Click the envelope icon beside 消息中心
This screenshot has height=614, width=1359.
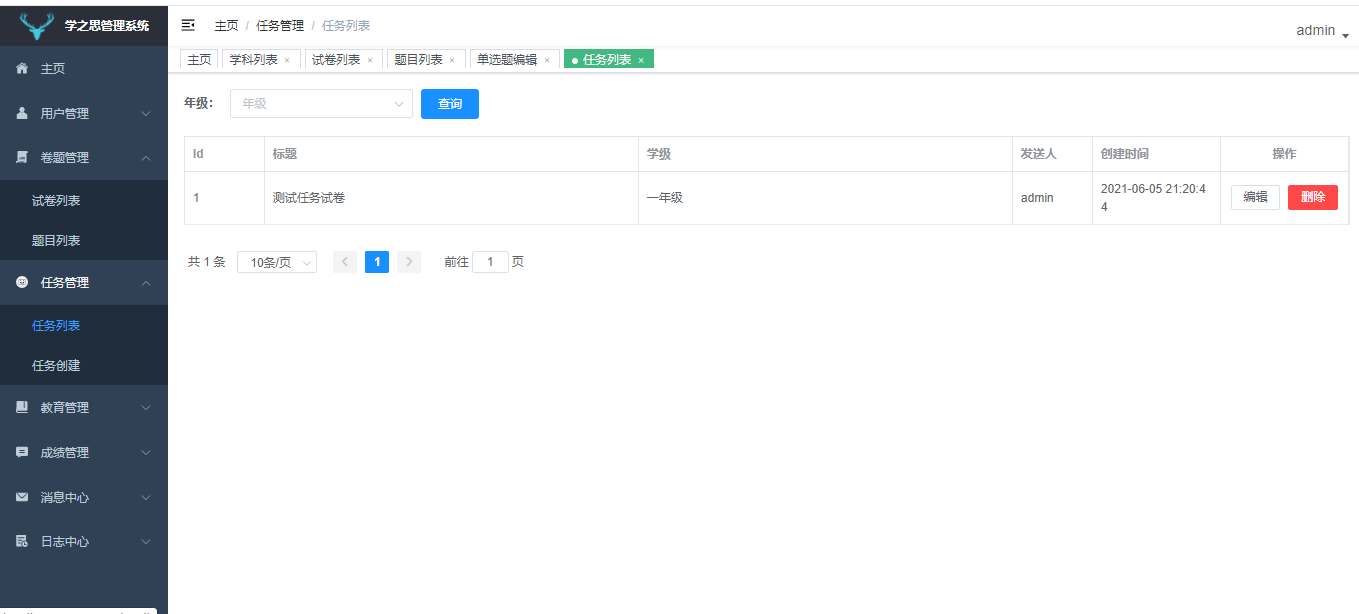coord(22,497)
